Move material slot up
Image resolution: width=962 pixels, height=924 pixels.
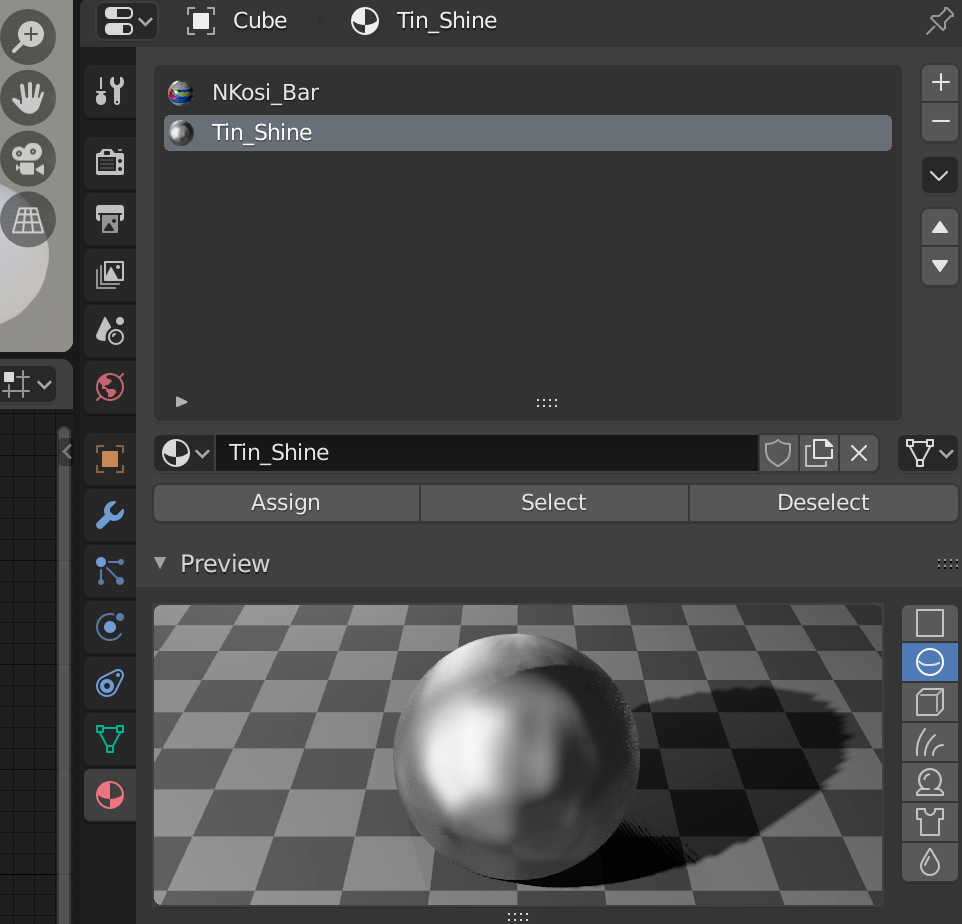click(940, 228)
